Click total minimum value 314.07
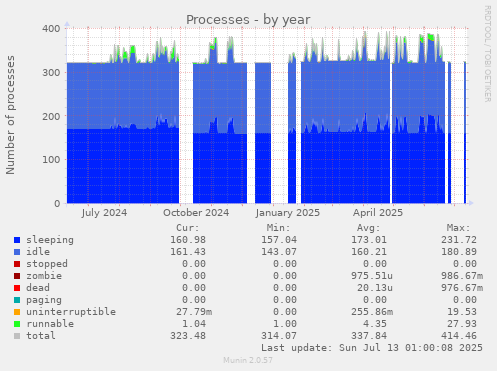497x371 pixels. (x=279, y=336)
